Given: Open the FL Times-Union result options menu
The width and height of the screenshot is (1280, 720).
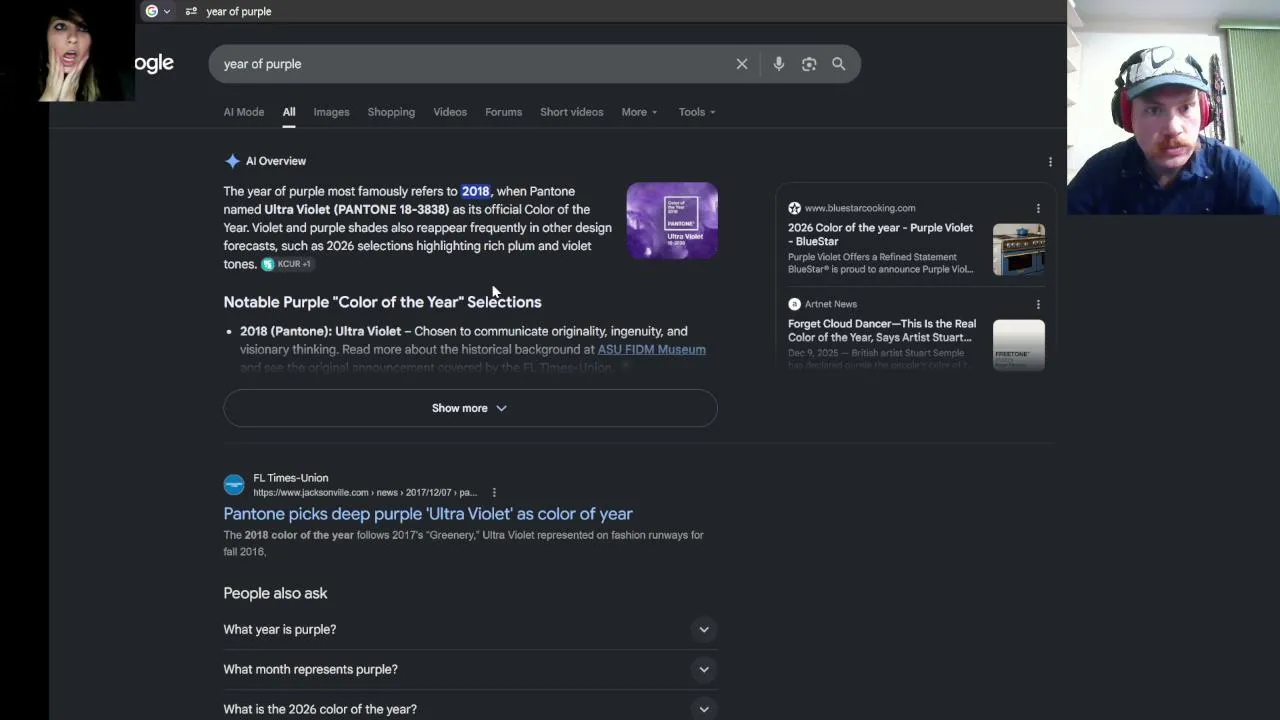Looking at the screenshot, I should coord(494,492).
